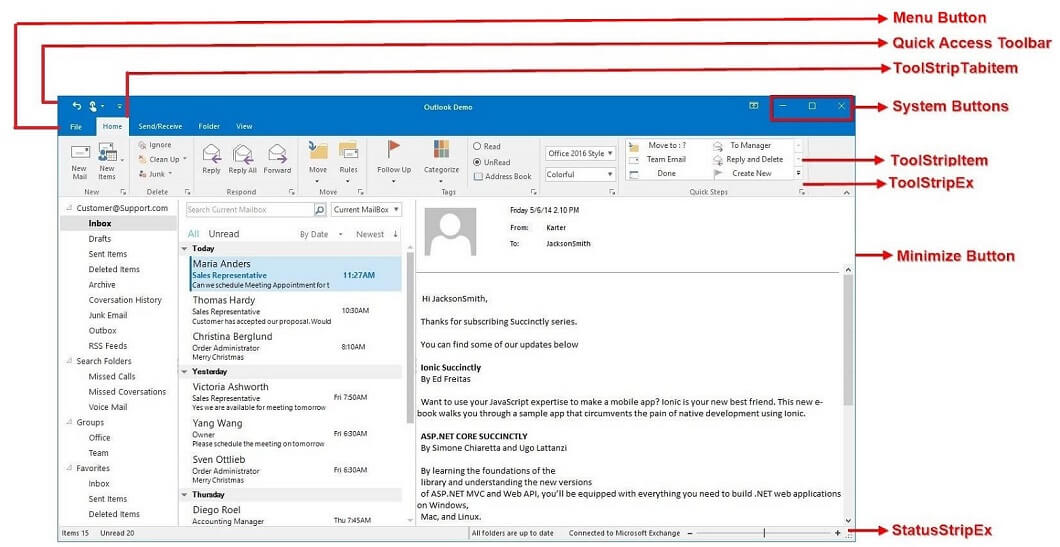Collapse the ribbon with the minimize chevron

(846, 193)
